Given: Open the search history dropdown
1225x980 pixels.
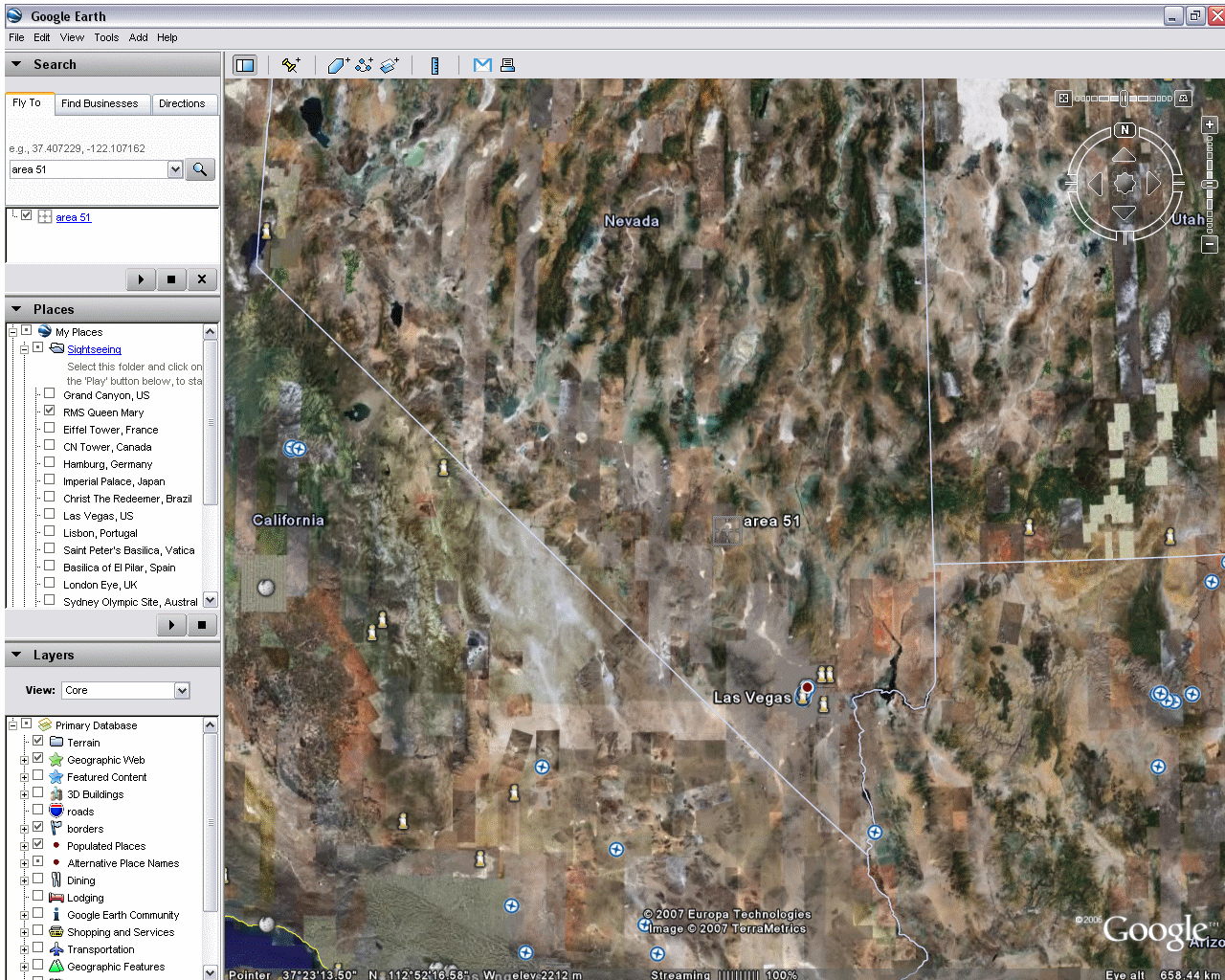Looking at the screenshot, I should (175, 169).
